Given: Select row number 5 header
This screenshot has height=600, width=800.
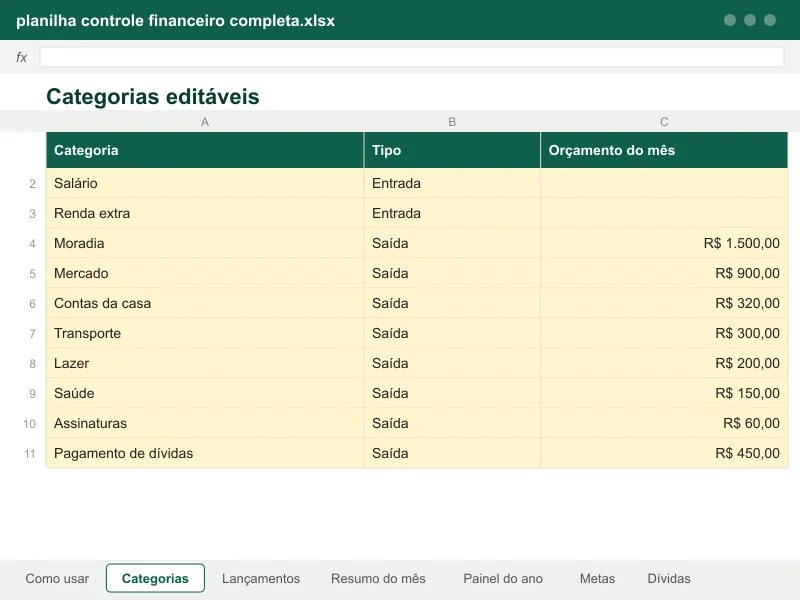Looking at the screenshot, I should click(x=32, y=273).
